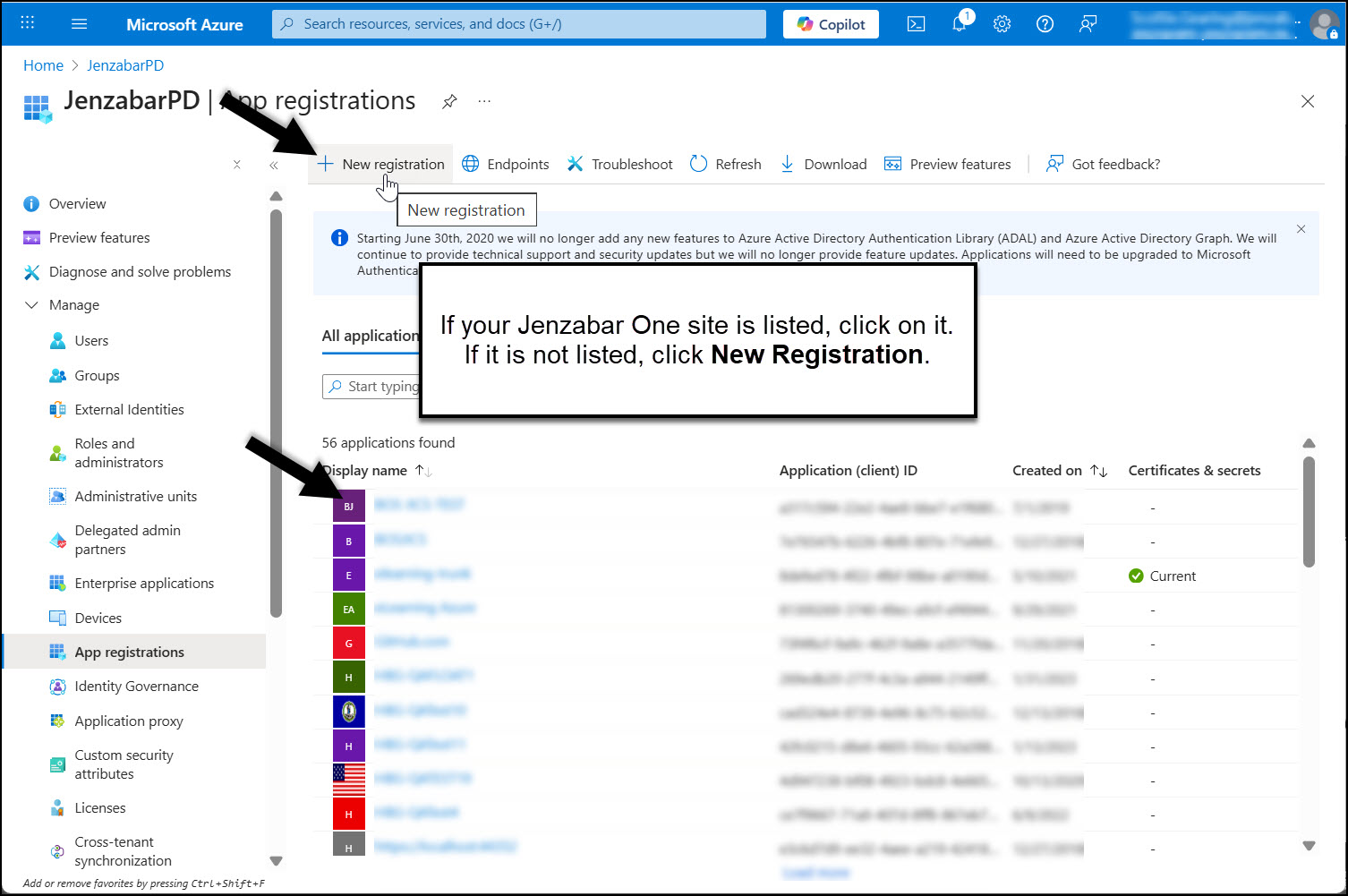Dismiss the ADAL deprecation banner

coord(1301,229)
